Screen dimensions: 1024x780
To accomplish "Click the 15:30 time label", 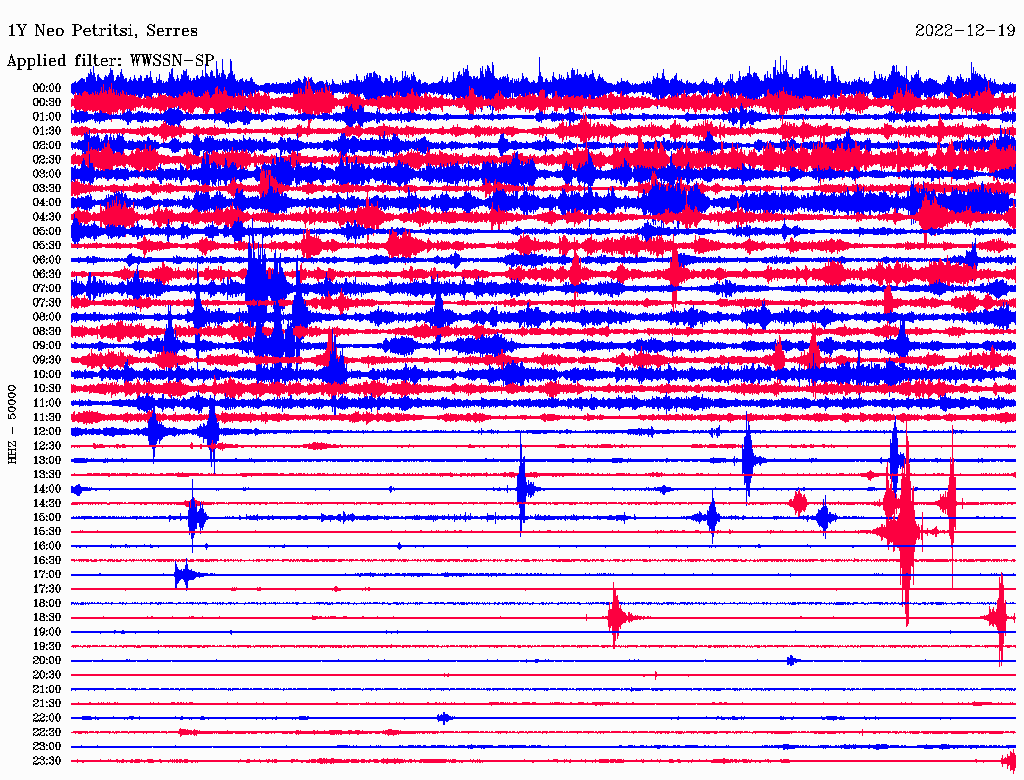I will [47, 532].
